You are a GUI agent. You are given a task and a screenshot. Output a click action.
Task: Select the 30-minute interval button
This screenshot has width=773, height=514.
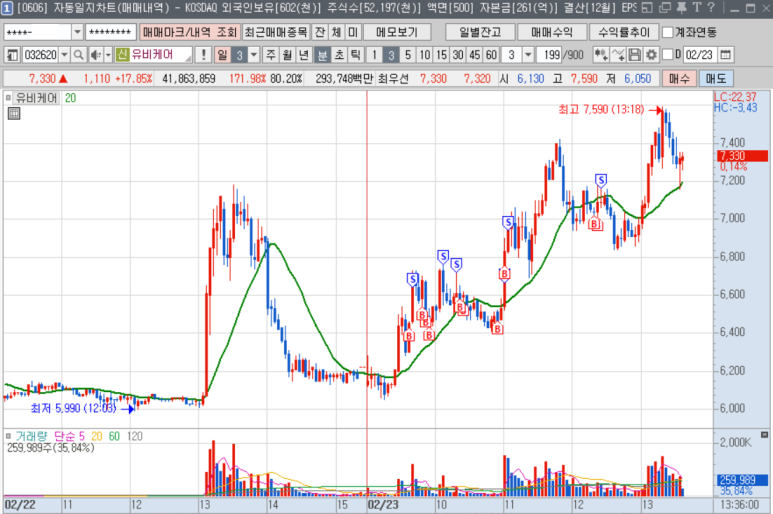click(x=458, y=54)
